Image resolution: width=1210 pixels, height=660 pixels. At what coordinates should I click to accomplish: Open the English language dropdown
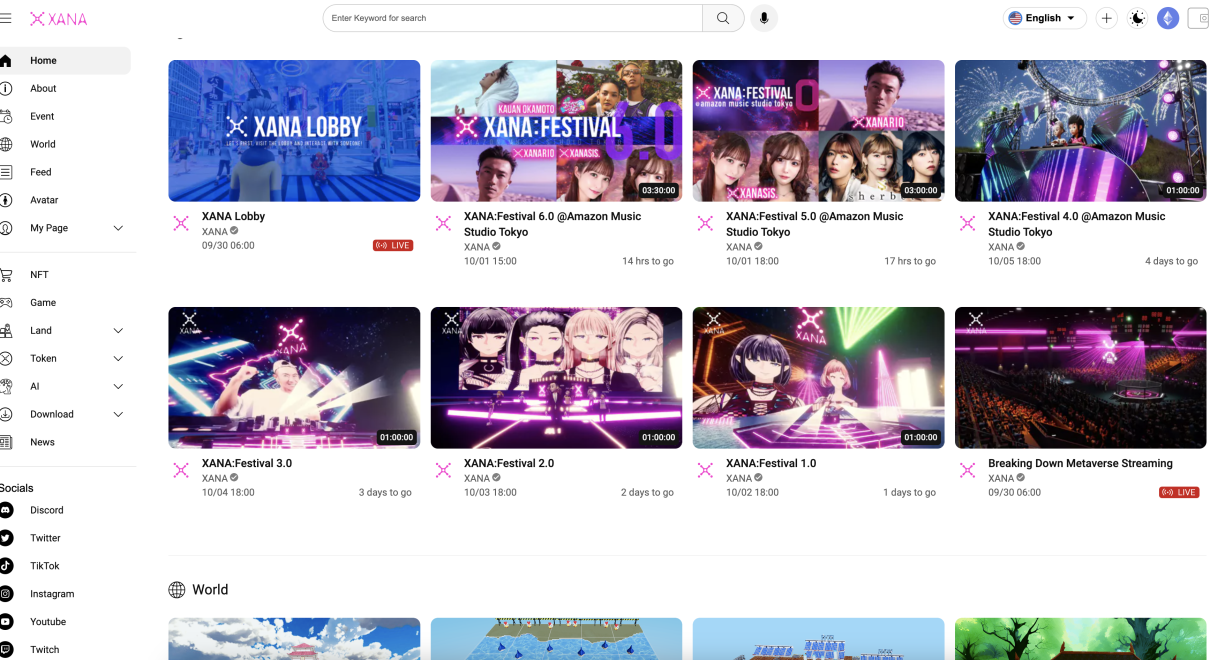1044,18
